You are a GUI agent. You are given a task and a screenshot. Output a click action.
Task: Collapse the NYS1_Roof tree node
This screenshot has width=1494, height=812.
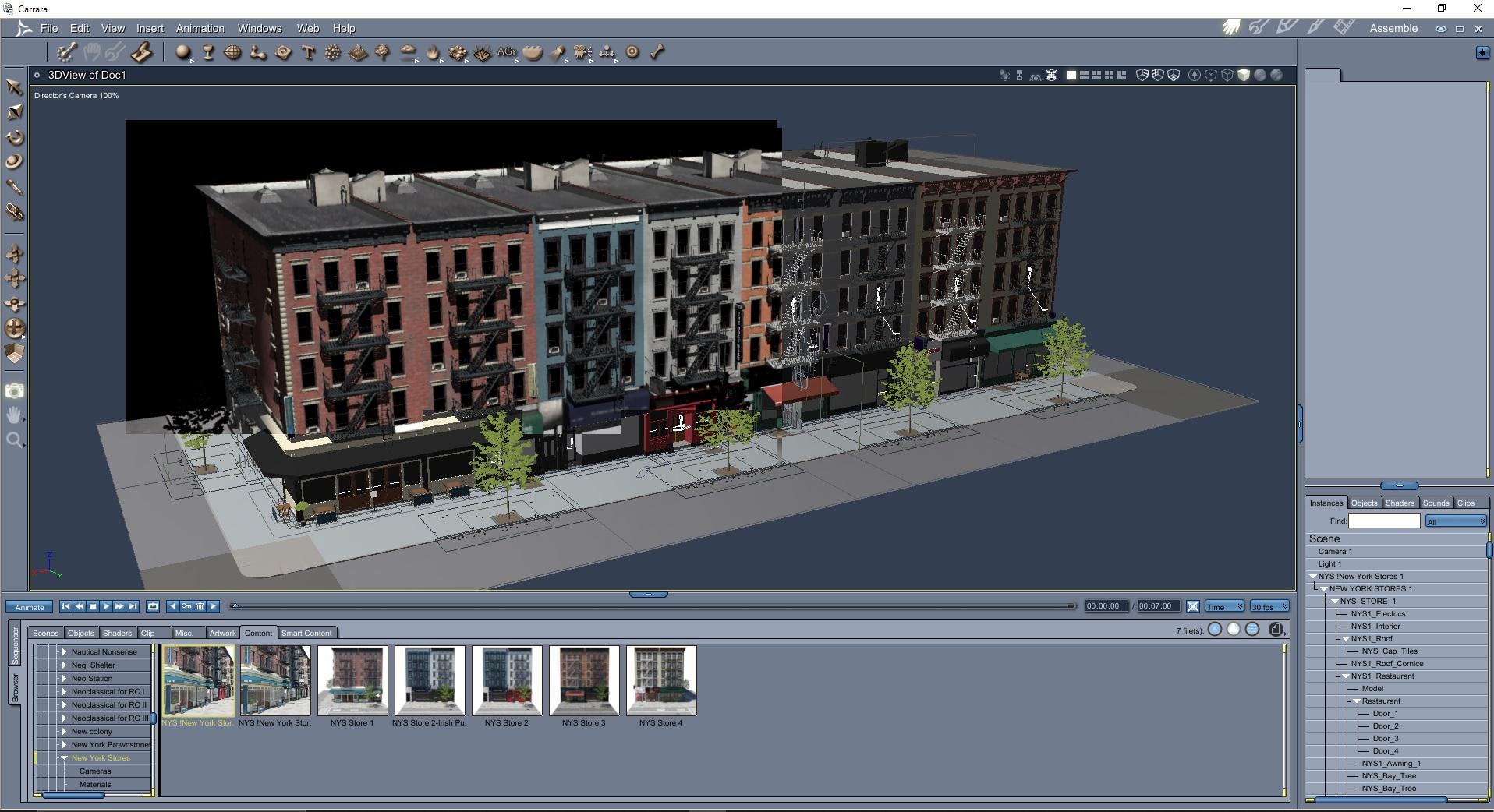(x=1346, y=639)
